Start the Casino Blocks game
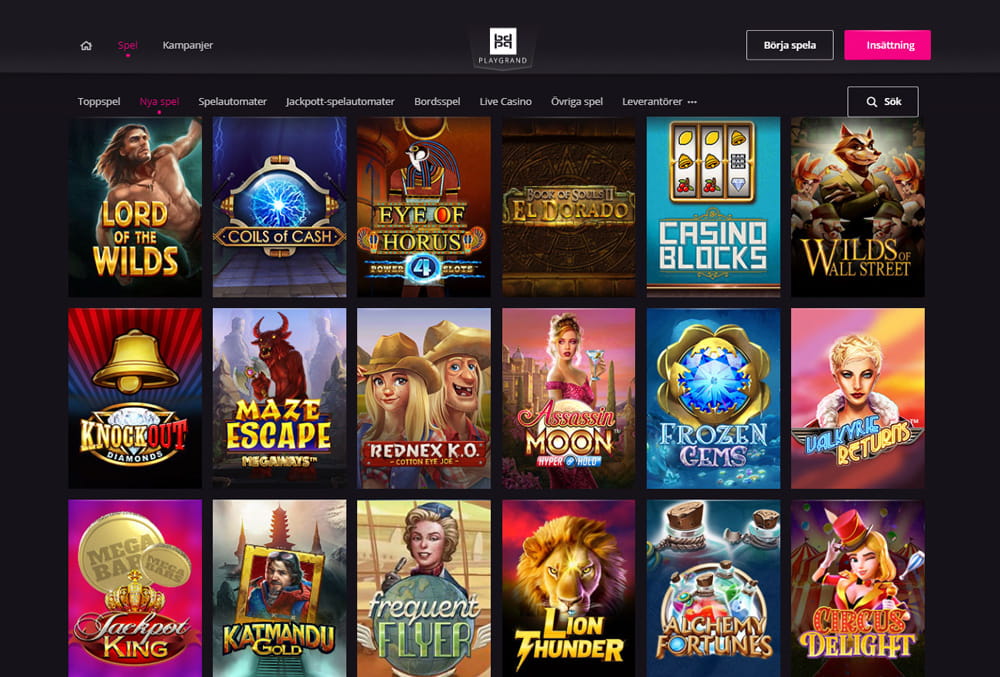The image size is (1000, 677). coord(713,207)
